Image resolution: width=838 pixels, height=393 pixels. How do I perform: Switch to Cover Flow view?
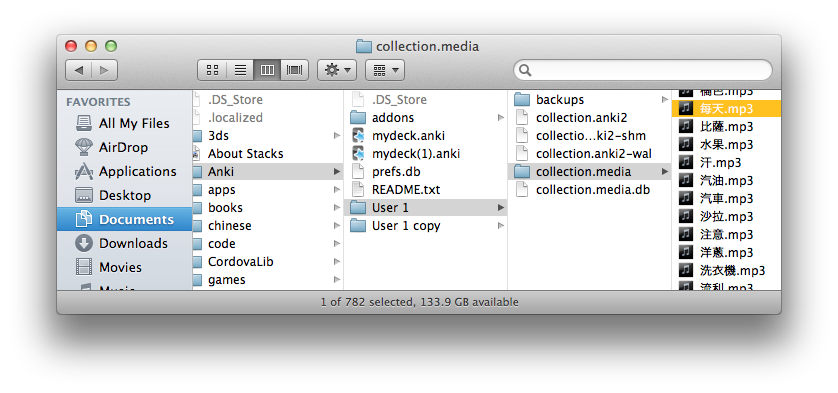[x=294, y=70]
